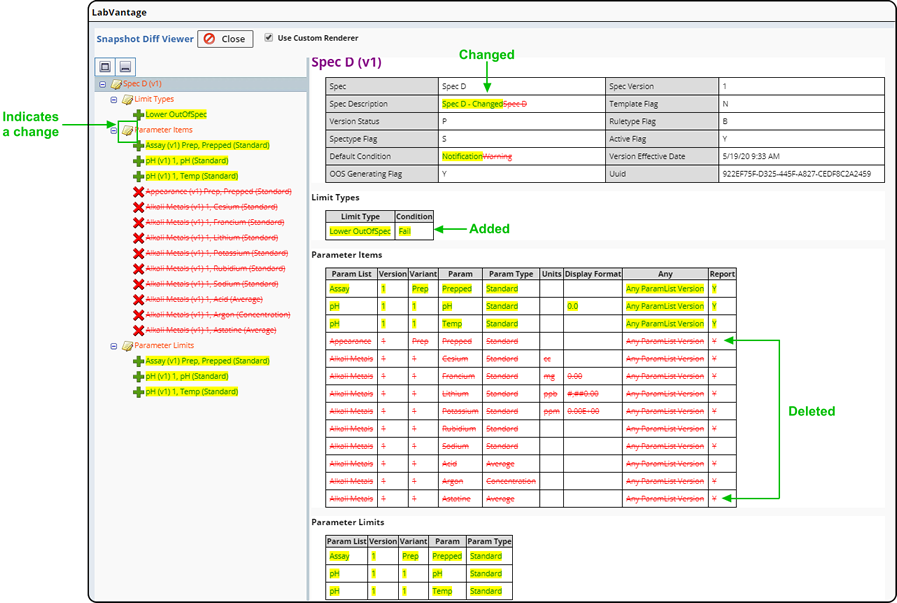Click red X icon beside Alkali Metals Cesium
The height and width of the screenshot is (603, 897).
click(138, 208)
